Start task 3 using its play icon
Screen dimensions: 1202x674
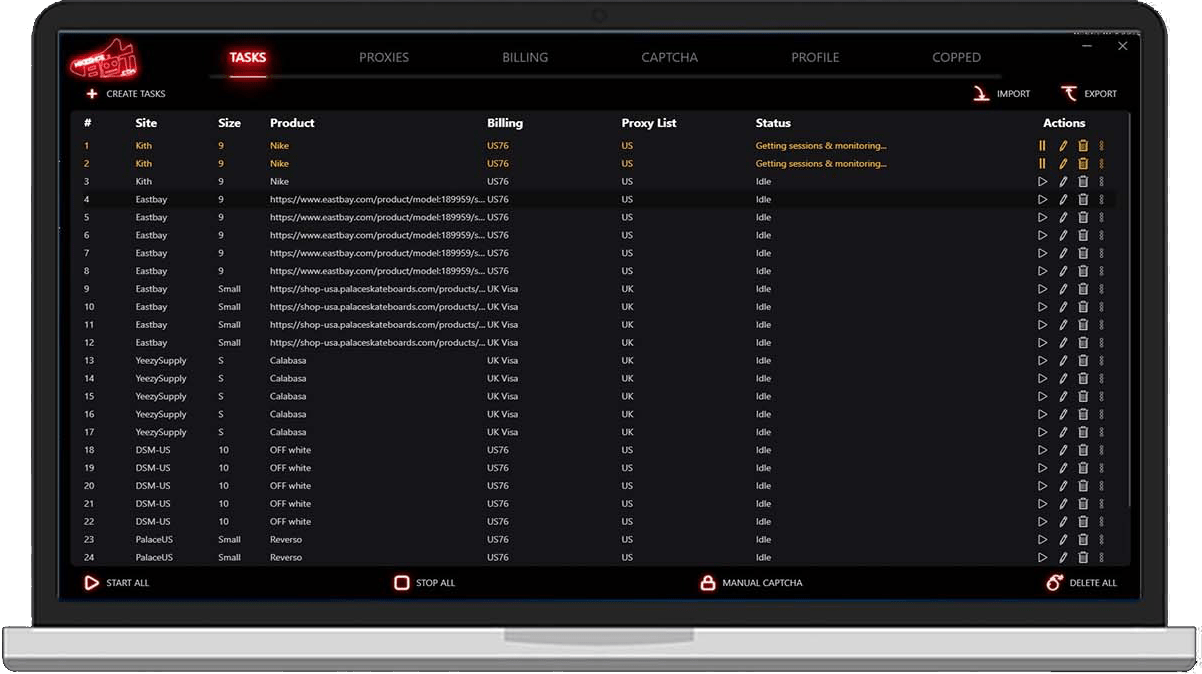coord(1042,181)
